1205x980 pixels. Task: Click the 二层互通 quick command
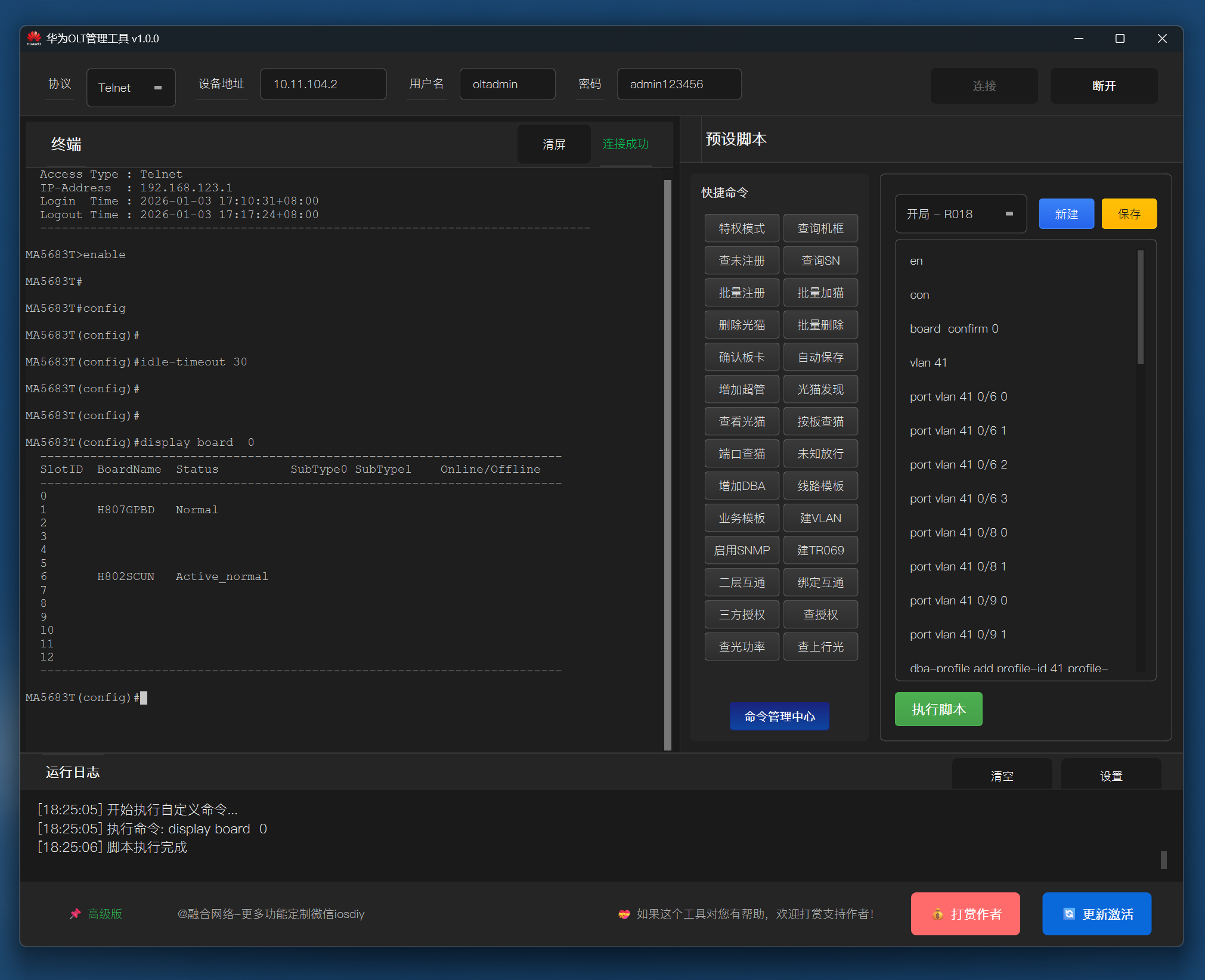pyautogui.click(x=742, y=582)
